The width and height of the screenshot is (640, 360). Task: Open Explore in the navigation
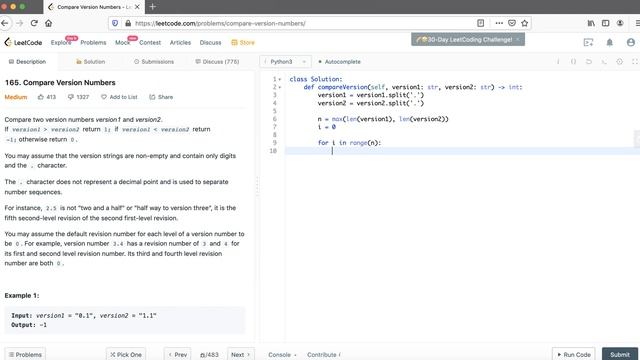[x=61, y=42]
